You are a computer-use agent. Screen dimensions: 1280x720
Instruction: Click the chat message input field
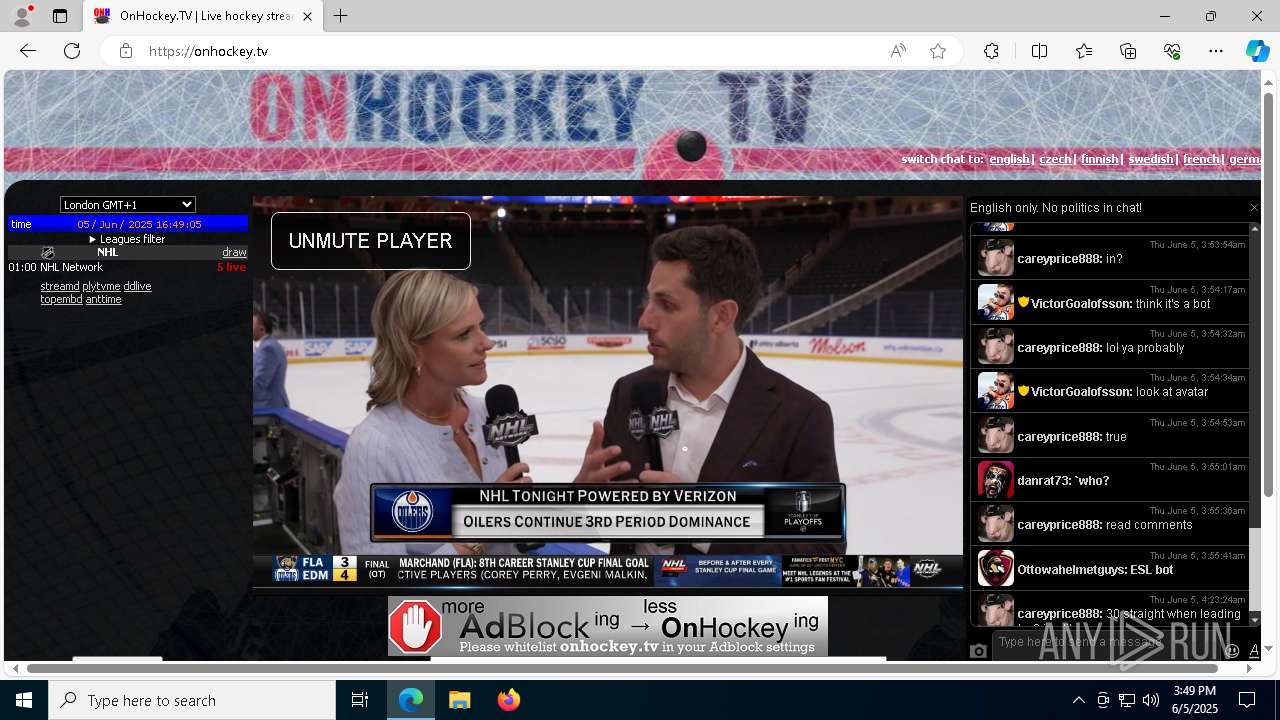pos(1105,642)
